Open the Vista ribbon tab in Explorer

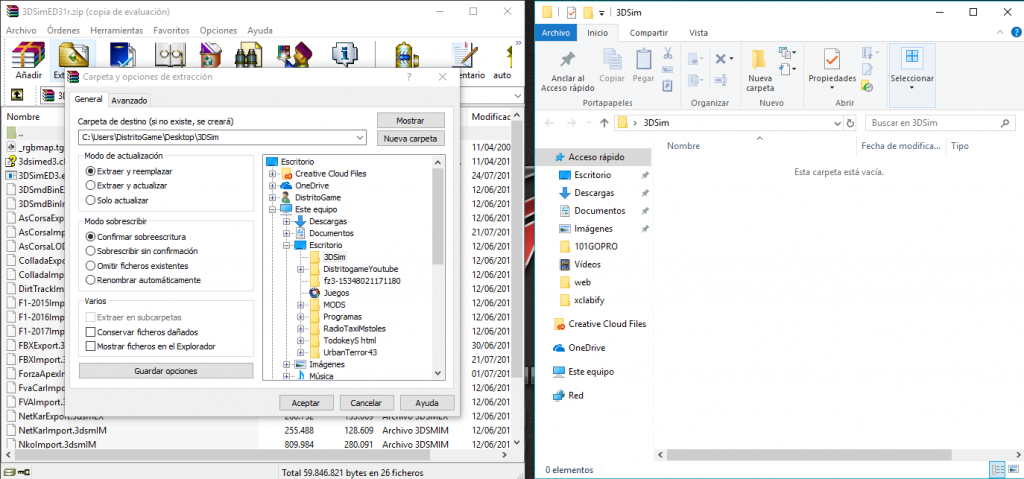[698, 33]
